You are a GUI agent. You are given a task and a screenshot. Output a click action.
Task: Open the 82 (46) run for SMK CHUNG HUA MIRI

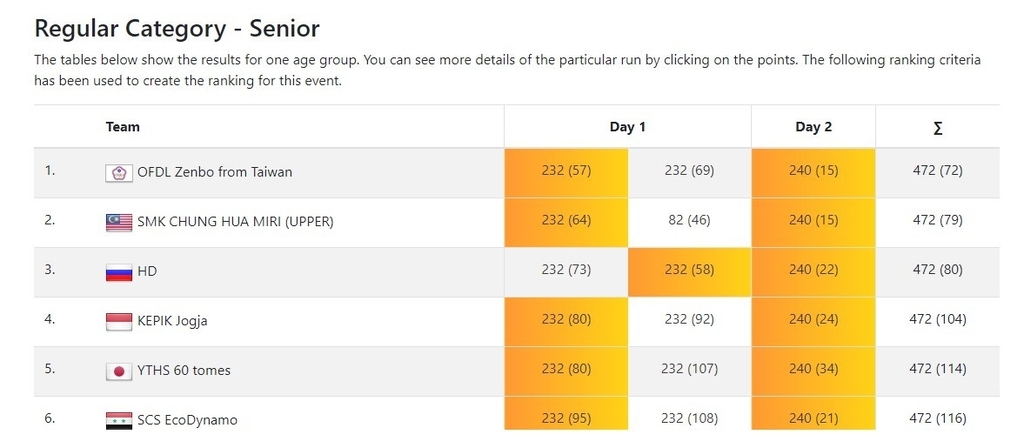point(689,220)
